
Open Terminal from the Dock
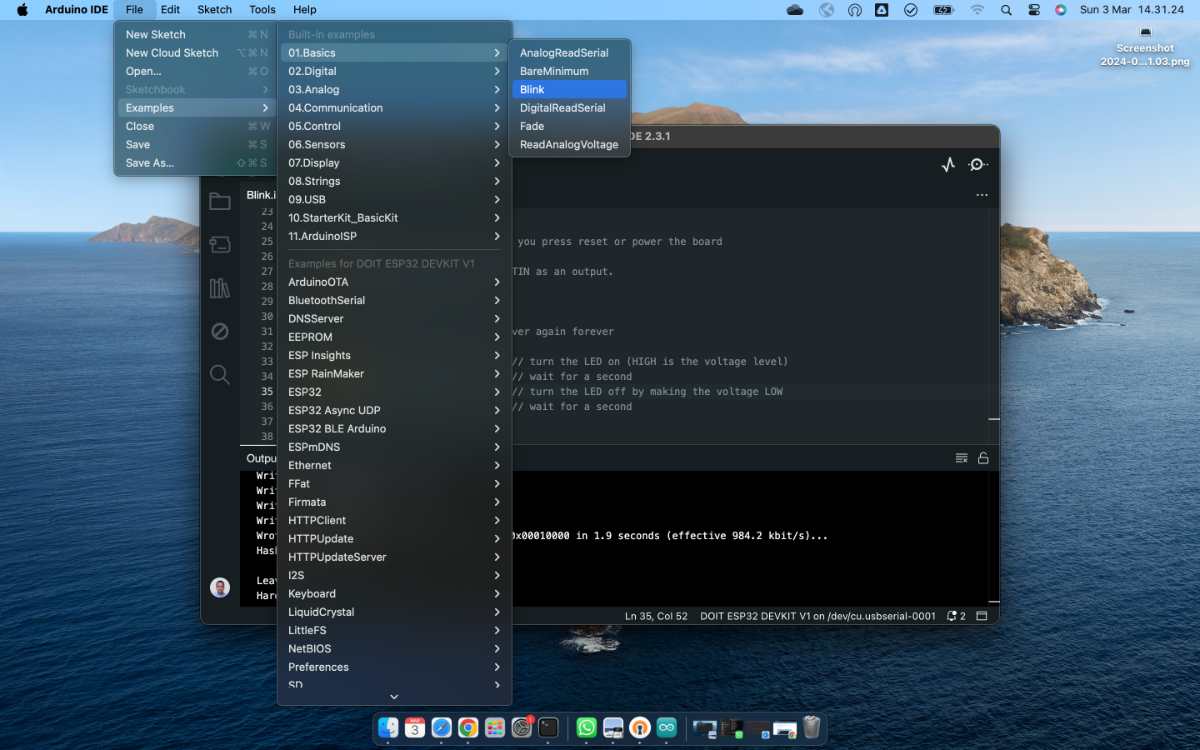pos(548,728)
